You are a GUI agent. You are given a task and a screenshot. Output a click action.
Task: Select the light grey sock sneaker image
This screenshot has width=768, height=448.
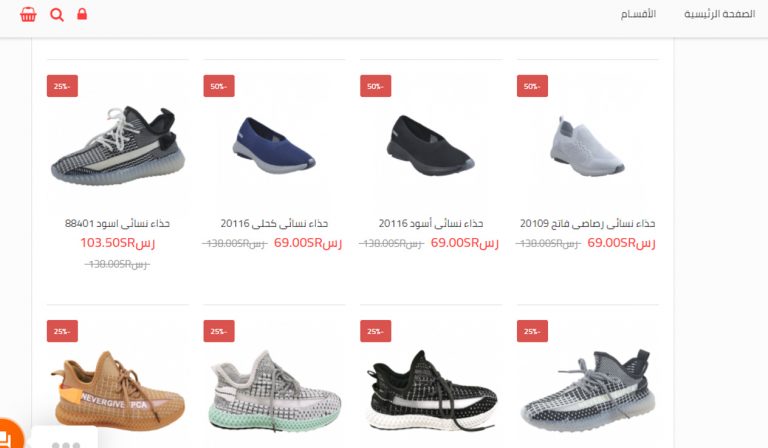(x=587, y=145)
